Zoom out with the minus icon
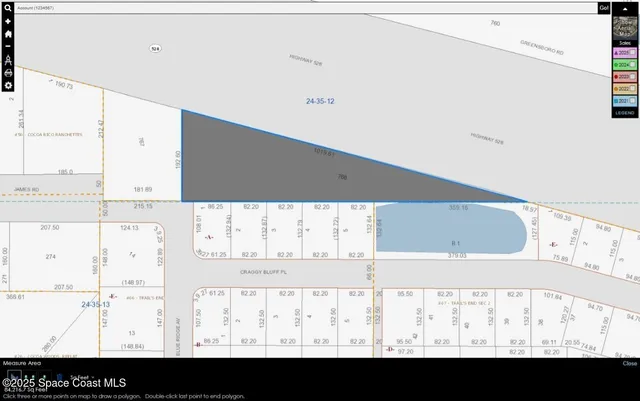The height and width of the screenshot is (401, 640). (8, 46)
